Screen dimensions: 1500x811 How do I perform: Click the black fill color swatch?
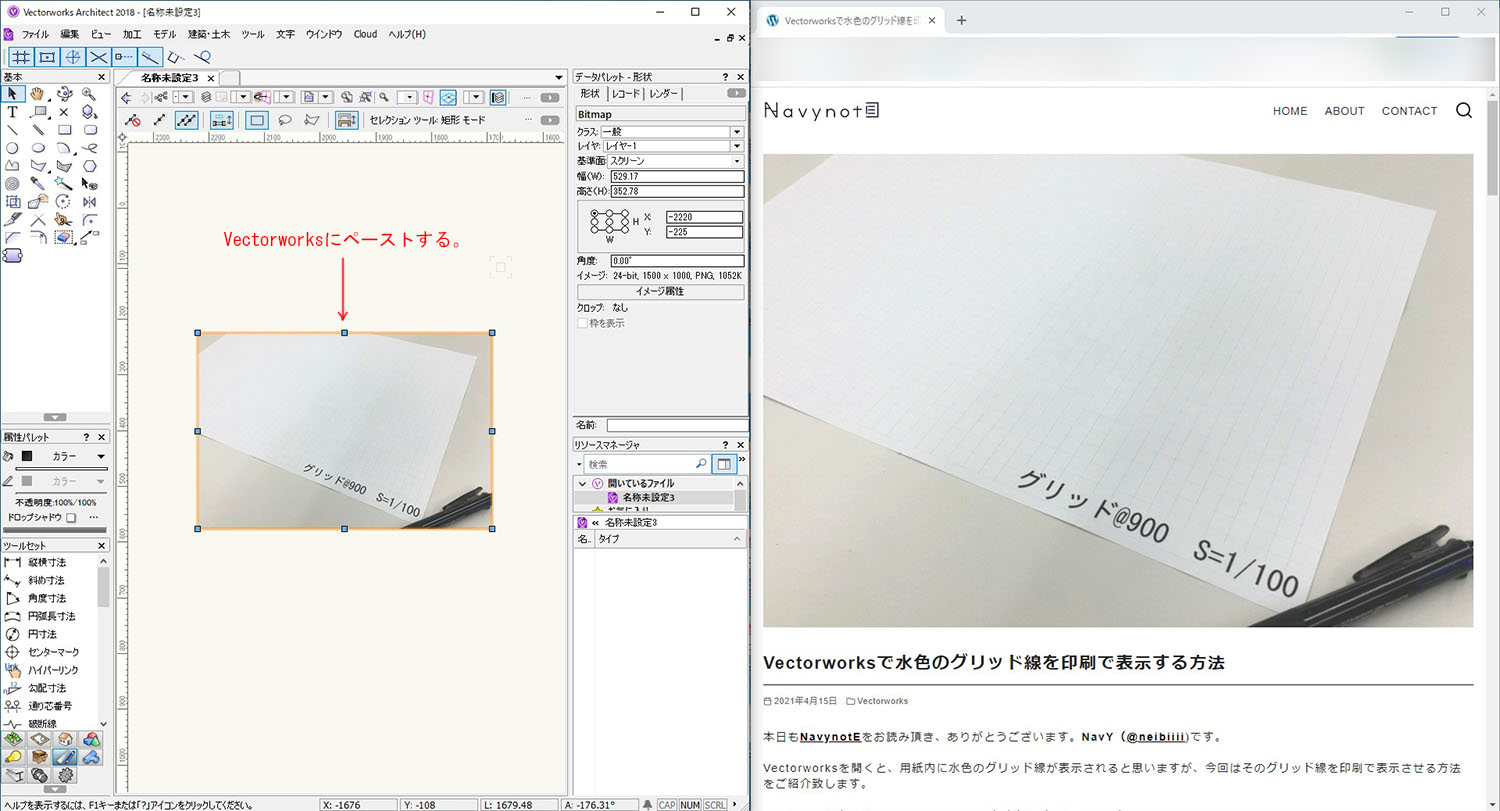tap(27, 456)
